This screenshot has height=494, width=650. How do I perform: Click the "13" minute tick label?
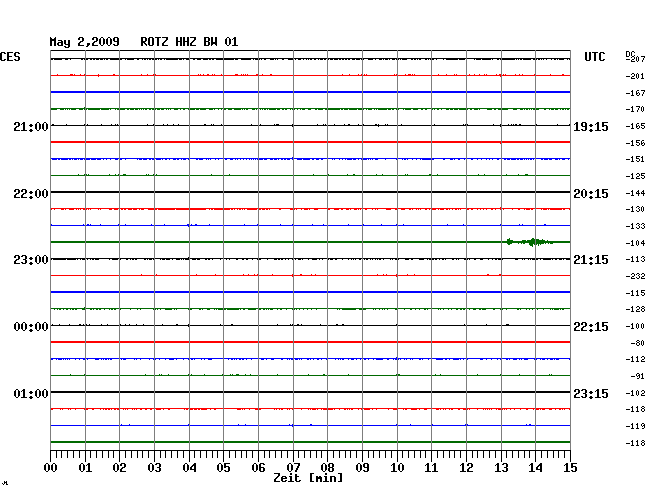(x=501, y=468)
